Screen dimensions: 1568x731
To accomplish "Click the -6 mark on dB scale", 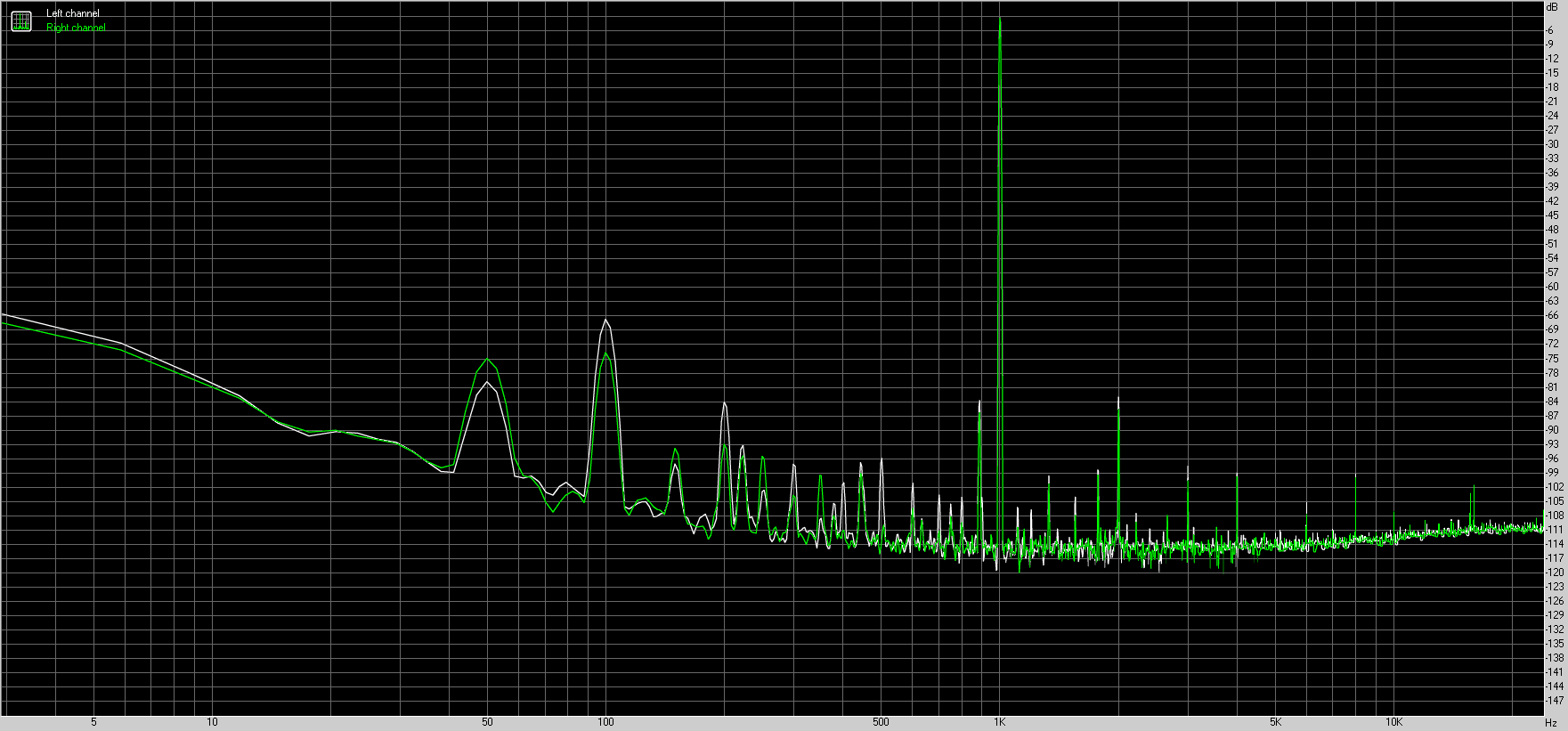I will [x=1550, y=30].
